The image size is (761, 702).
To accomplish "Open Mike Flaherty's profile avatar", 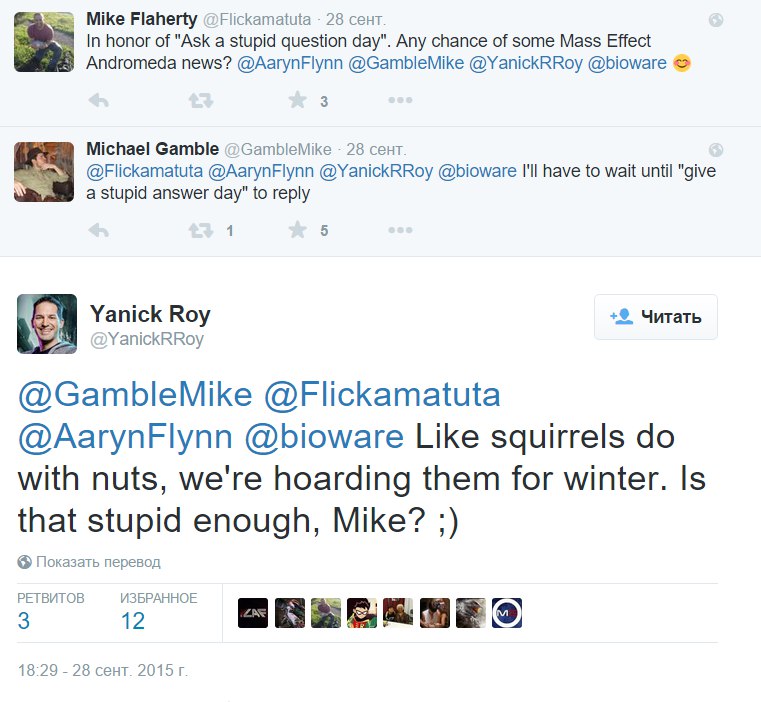I will 43,41.
